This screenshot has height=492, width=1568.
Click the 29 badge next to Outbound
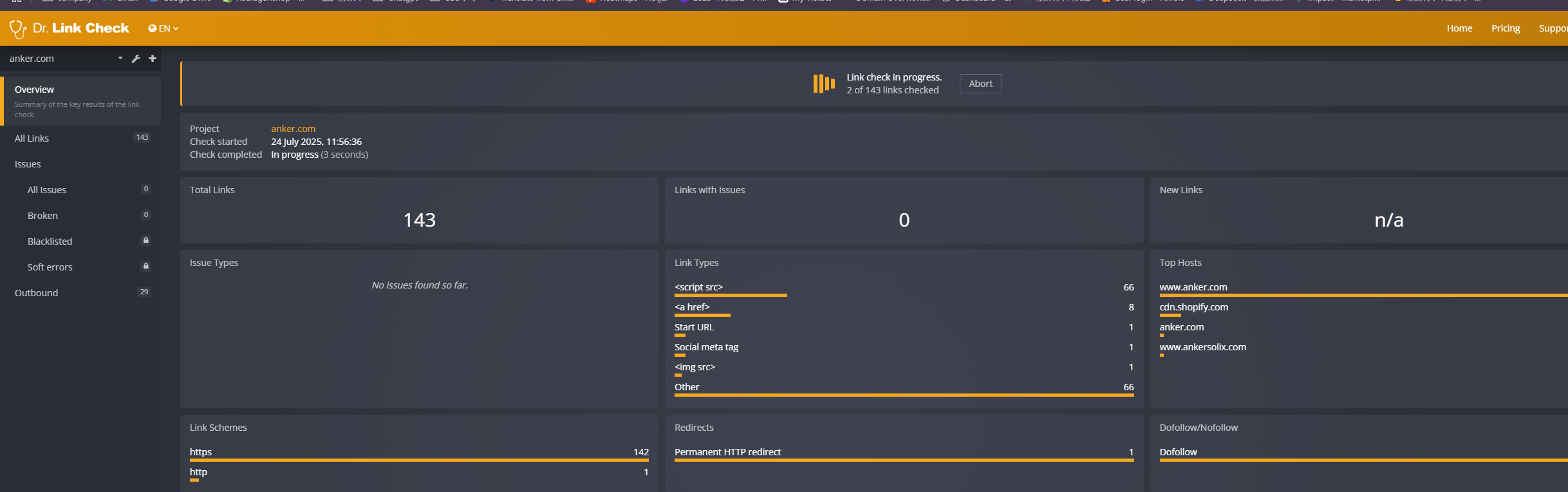coord(144,292)
